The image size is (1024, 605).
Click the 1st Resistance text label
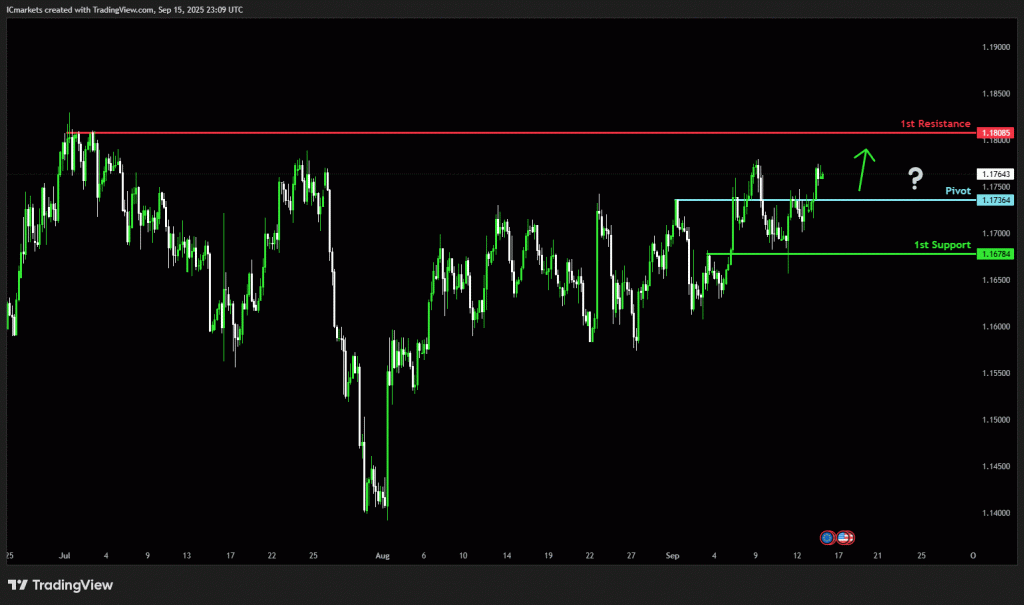point(935,123)
